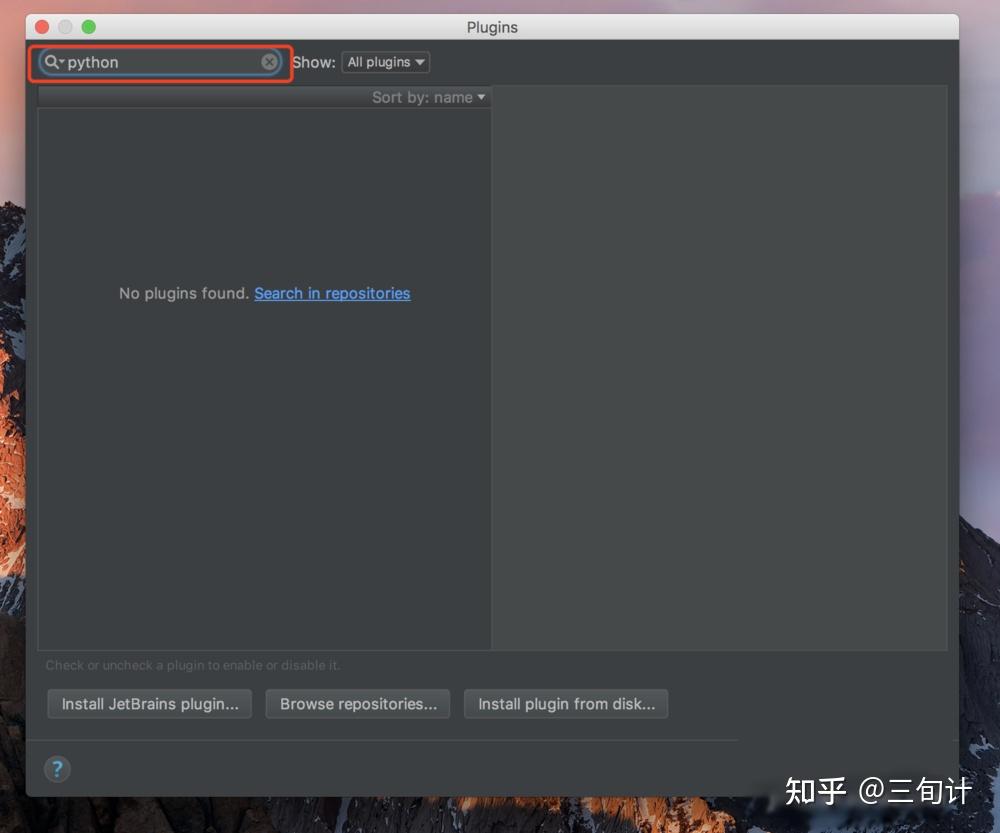Viewport: 1000px width, 833px height.
Task: Click the "Show:" filter label
Action: tap(314, 62)
